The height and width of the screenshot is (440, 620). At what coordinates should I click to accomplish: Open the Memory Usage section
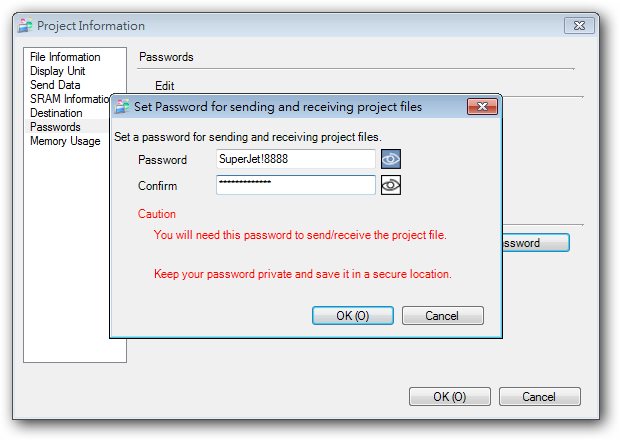pyautogui.click(x=65, y=142)
